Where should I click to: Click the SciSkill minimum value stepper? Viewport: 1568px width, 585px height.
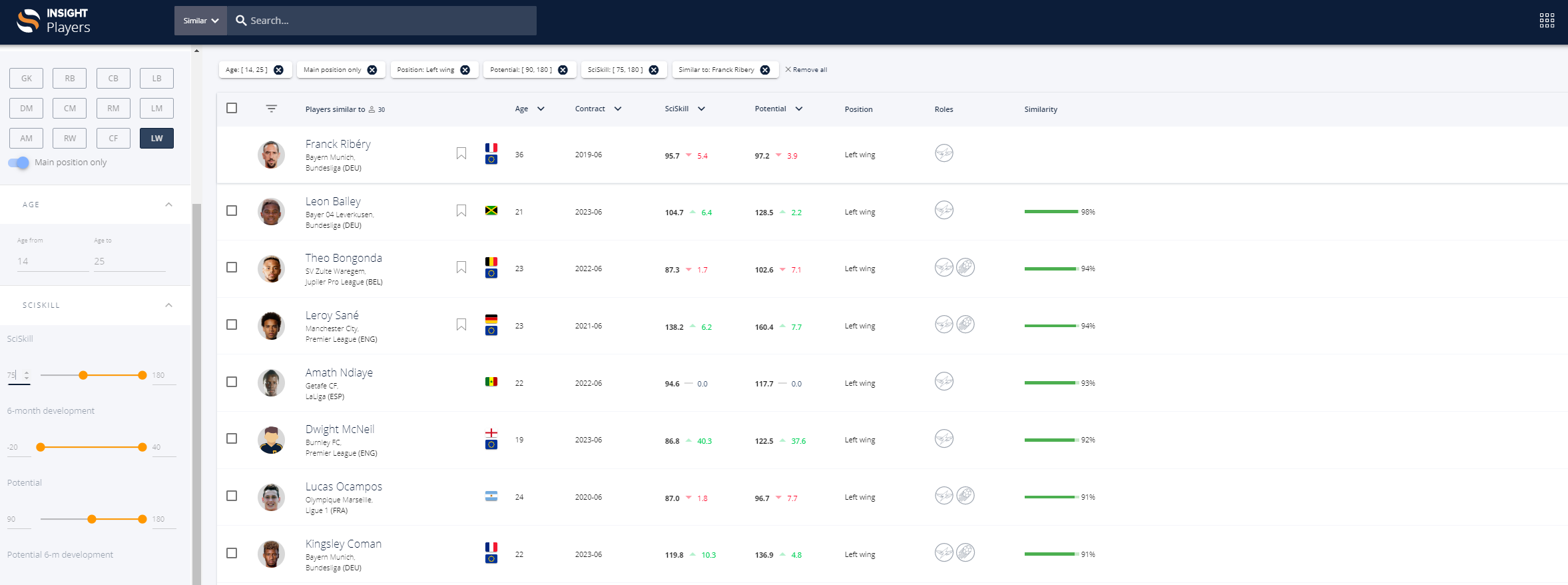pyautogui.click(x=27, y=375)
